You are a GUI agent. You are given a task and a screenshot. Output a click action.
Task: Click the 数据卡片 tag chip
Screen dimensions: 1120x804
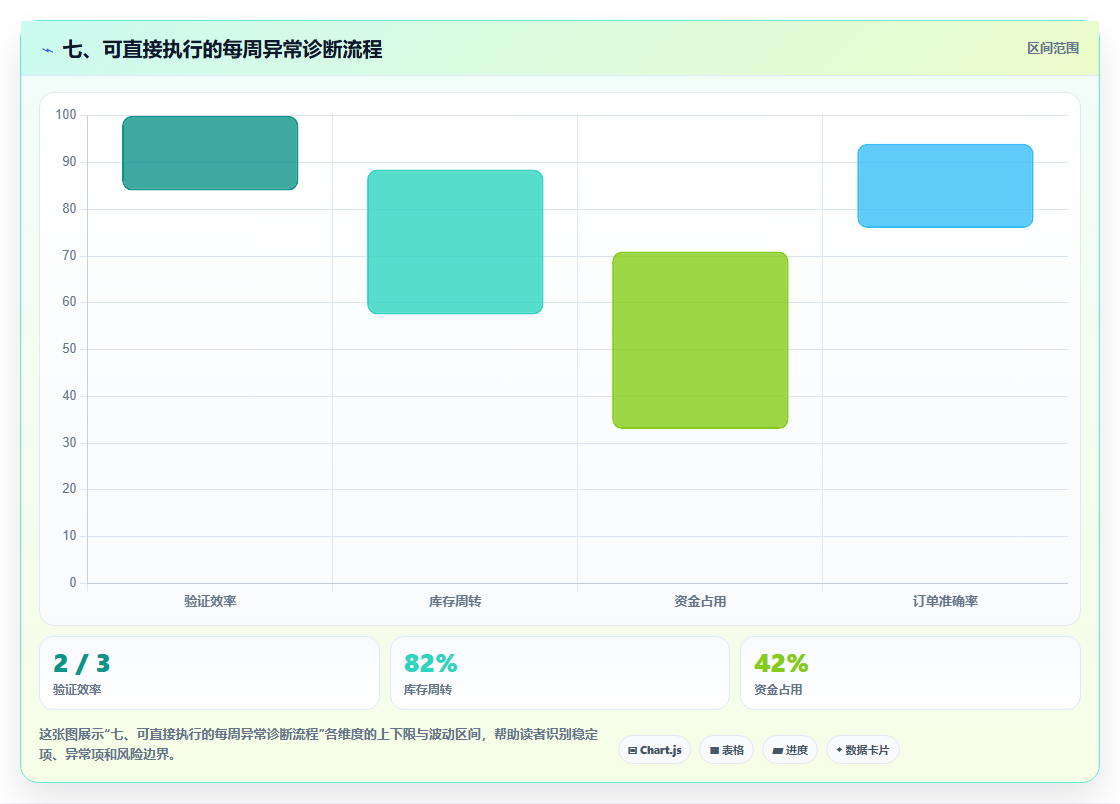coord(862,750)
